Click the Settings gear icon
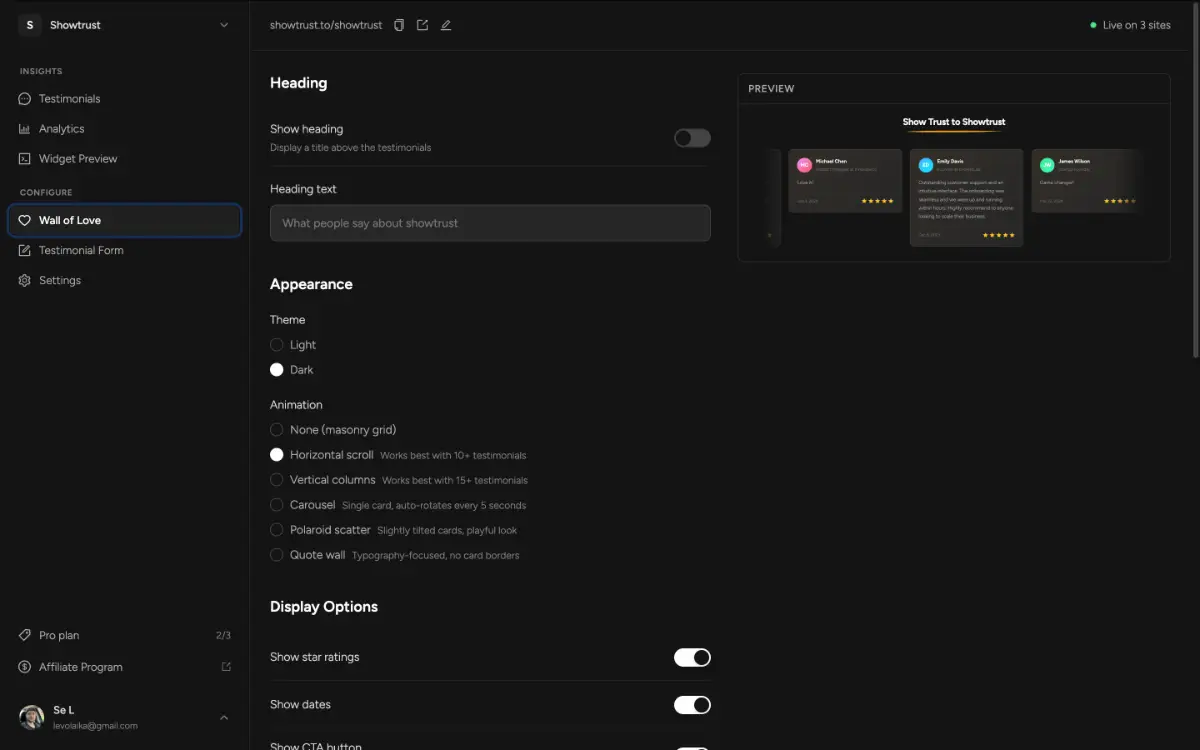The image size is (1200, 750). coord(25,281)
